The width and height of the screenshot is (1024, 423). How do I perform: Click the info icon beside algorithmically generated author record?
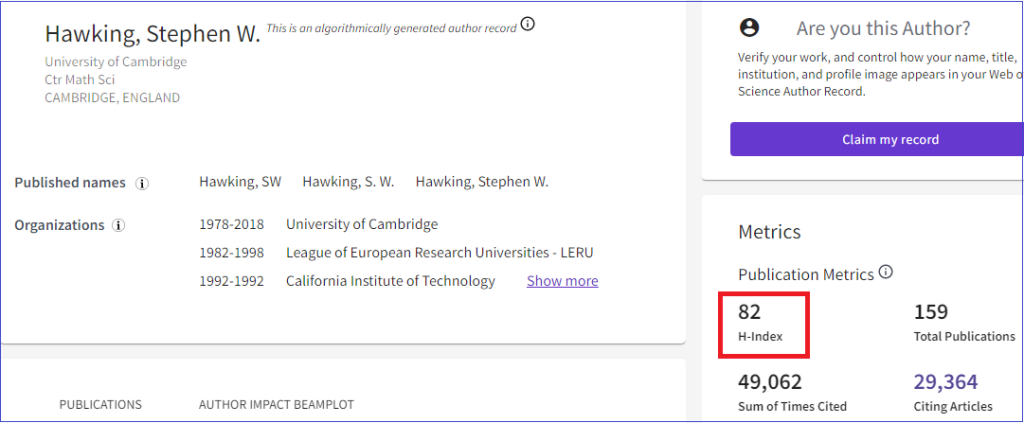[528, 25]
